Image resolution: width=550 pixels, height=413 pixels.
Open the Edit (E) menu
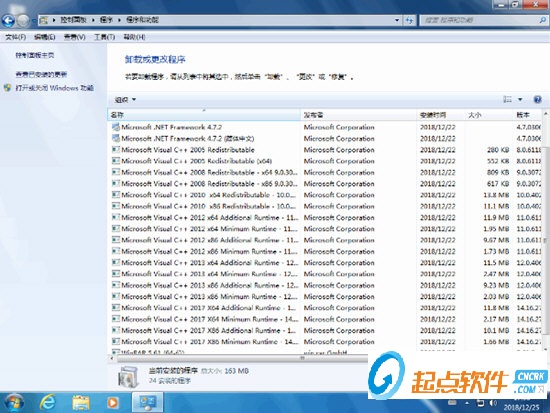coord(45,37)
